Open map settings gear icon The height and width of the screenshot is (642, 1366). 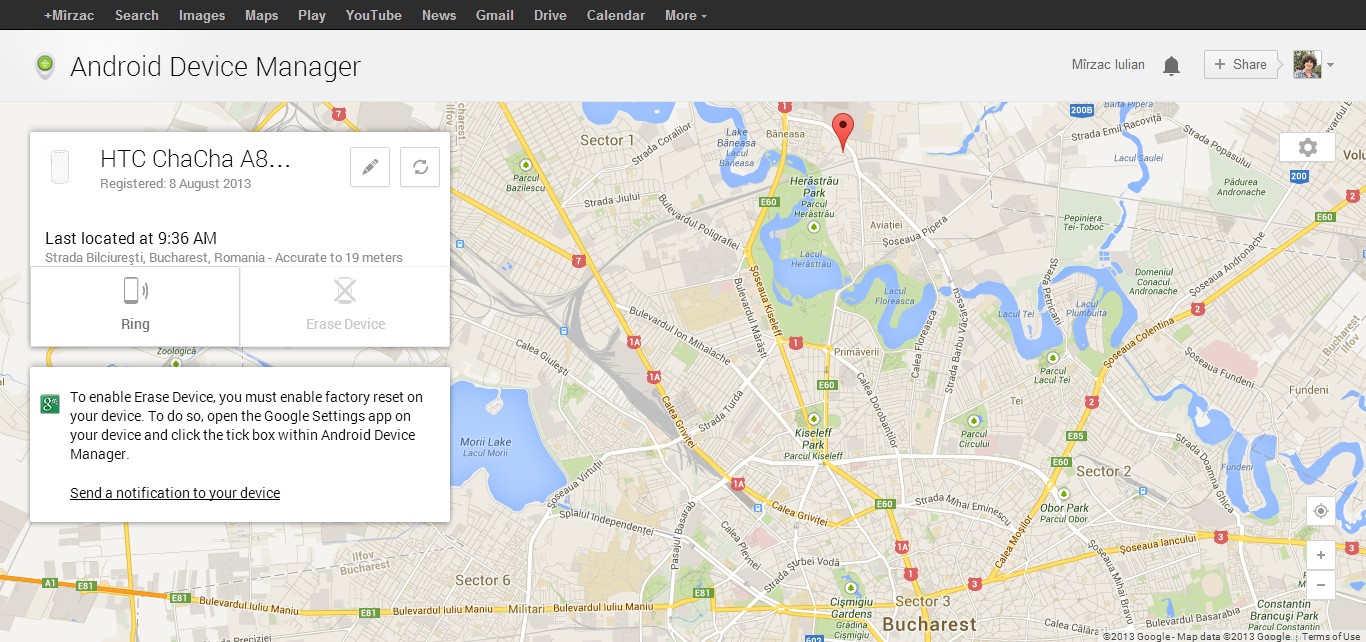pyautogui.click(x=1307, y=147)
